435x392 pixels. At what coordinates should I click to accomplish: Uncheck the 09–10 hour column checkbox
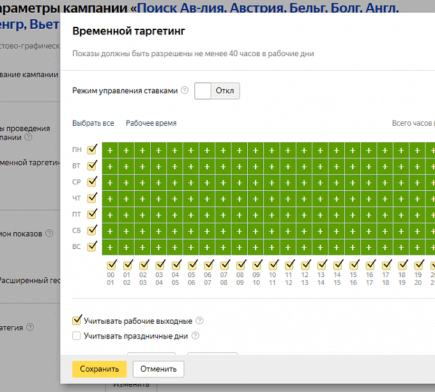257,265
